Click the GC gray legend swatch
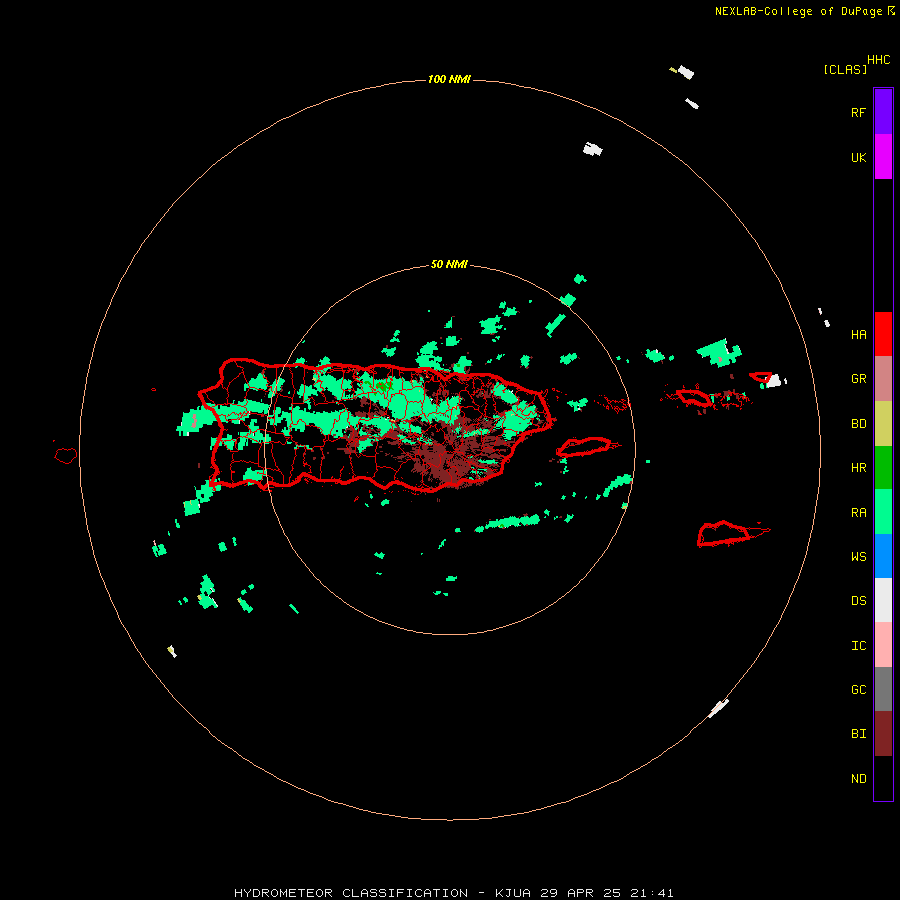Image resolution: width=900 pixels, height=900 pixels. click(x=883, y=689)
